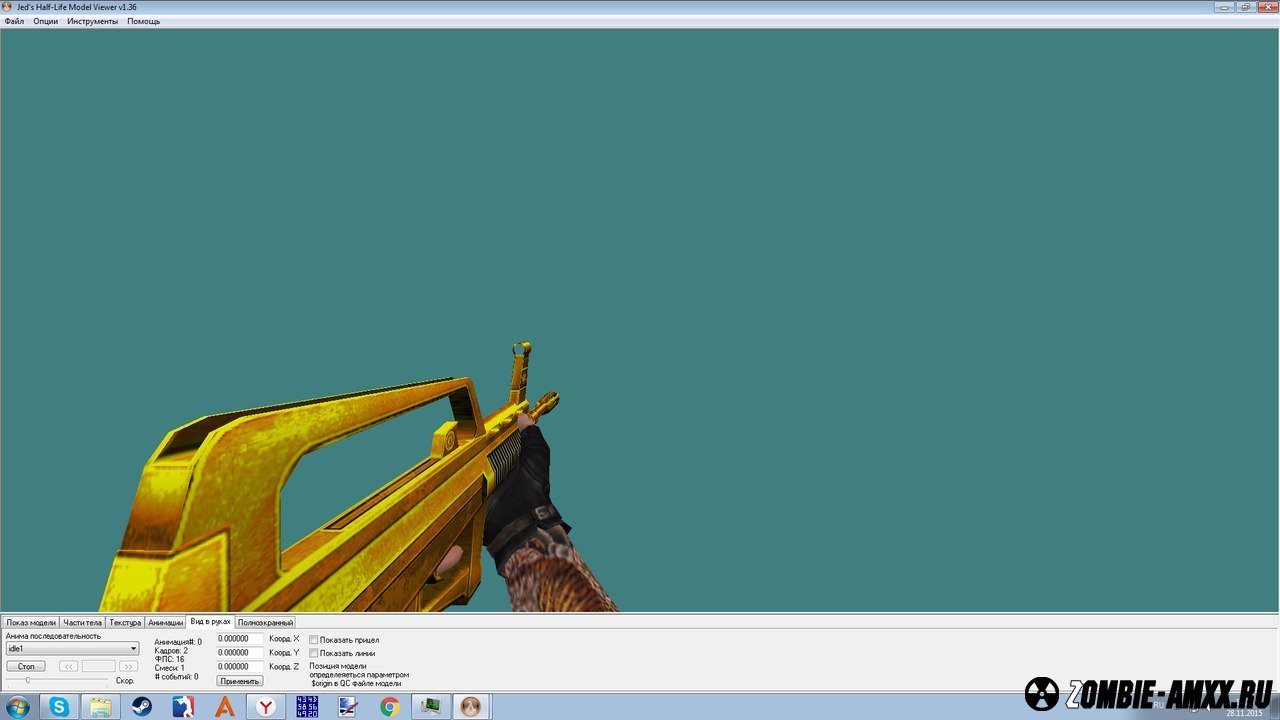Step to next frame with >> button

(x=129, y=666)
